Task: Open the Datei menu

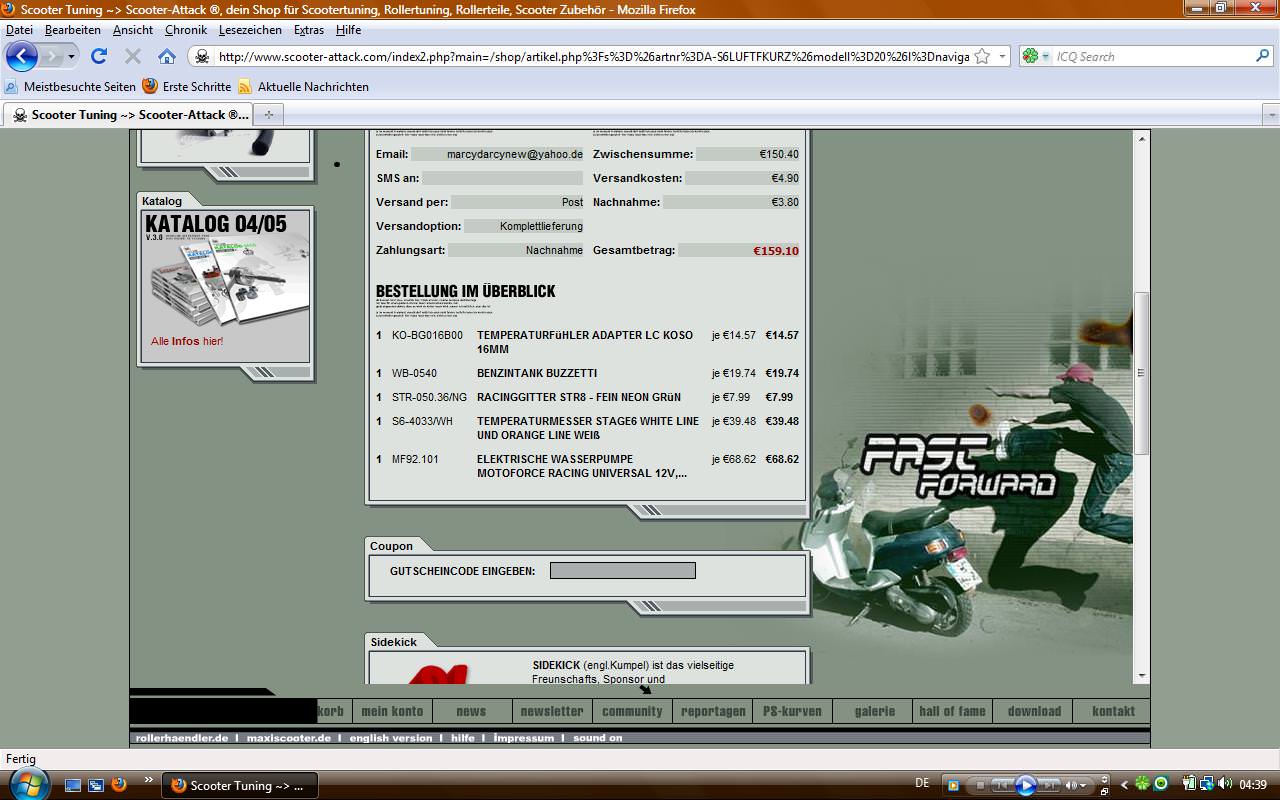Action: click(19, 30)
